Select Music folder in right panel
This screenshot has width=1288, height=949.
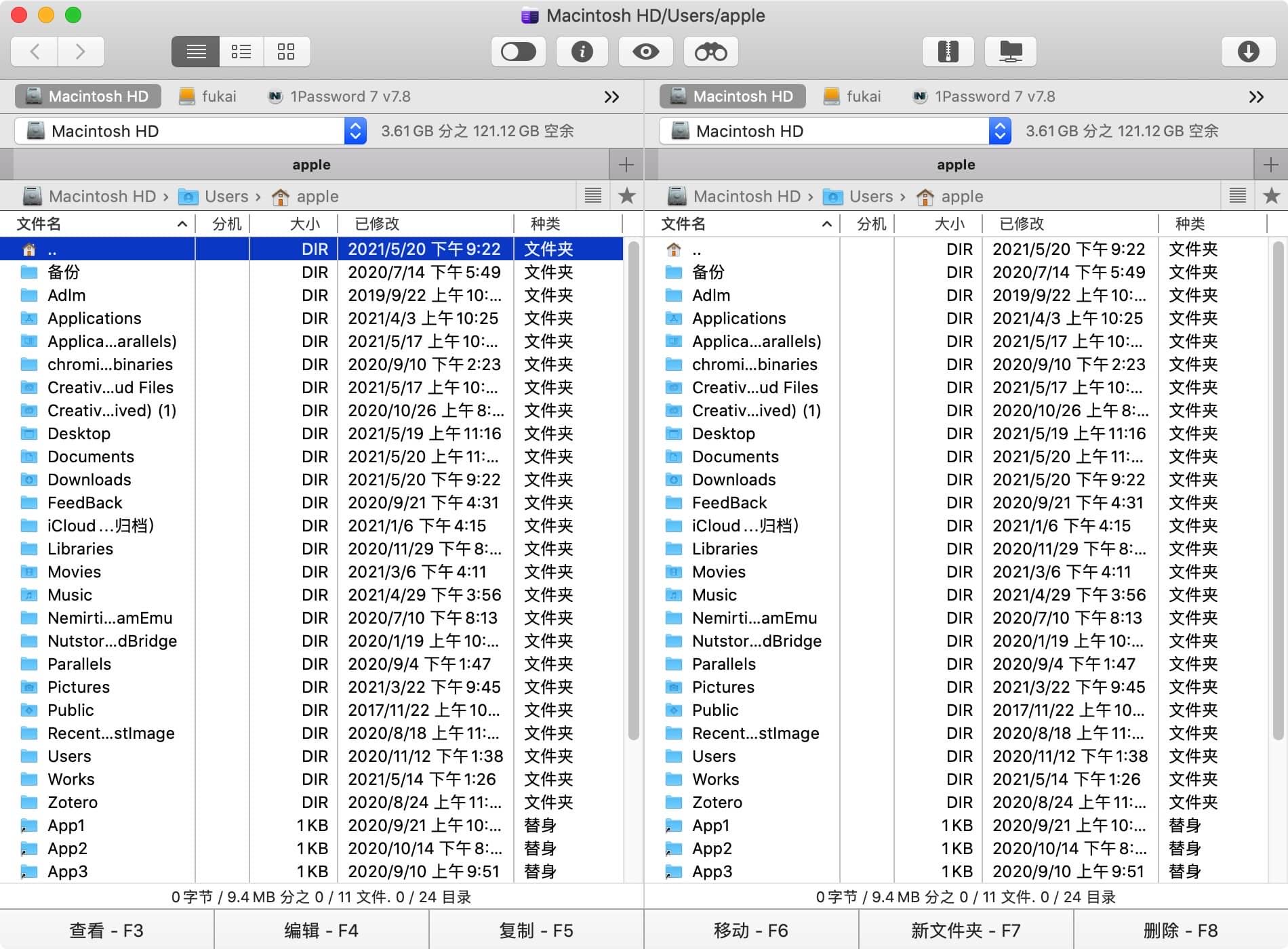tap(956, 595)
